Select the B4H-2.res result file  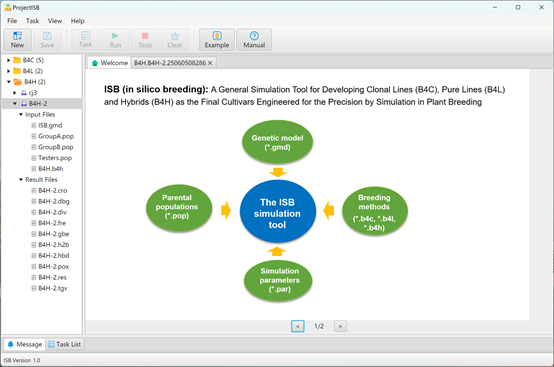[52, 277]
